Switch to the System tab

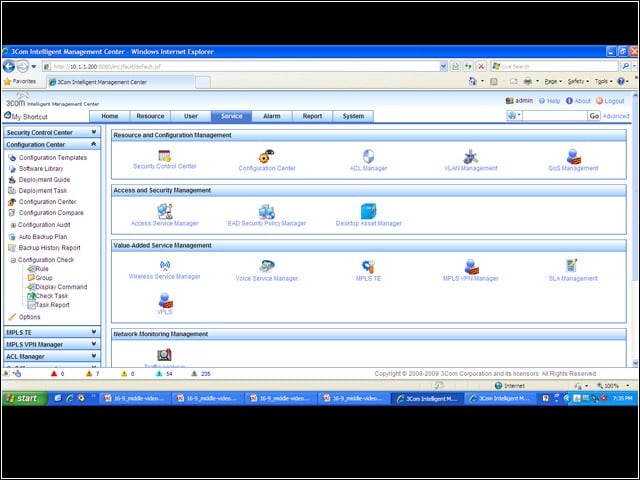(x=353, y=116)
